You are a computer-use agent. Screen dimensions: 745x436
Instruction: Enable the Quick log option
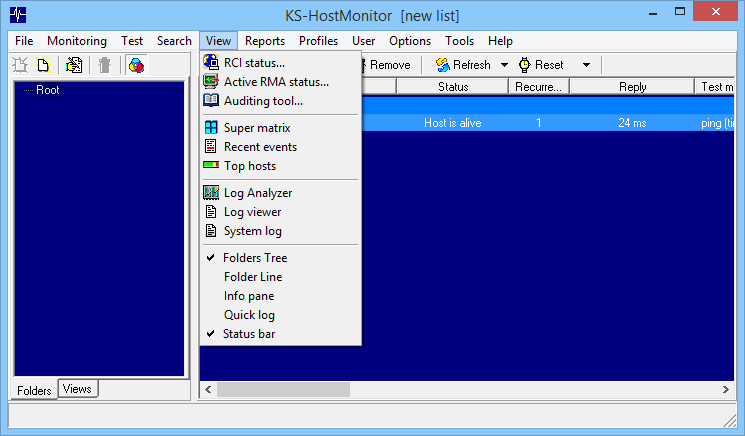pos(280,315)
